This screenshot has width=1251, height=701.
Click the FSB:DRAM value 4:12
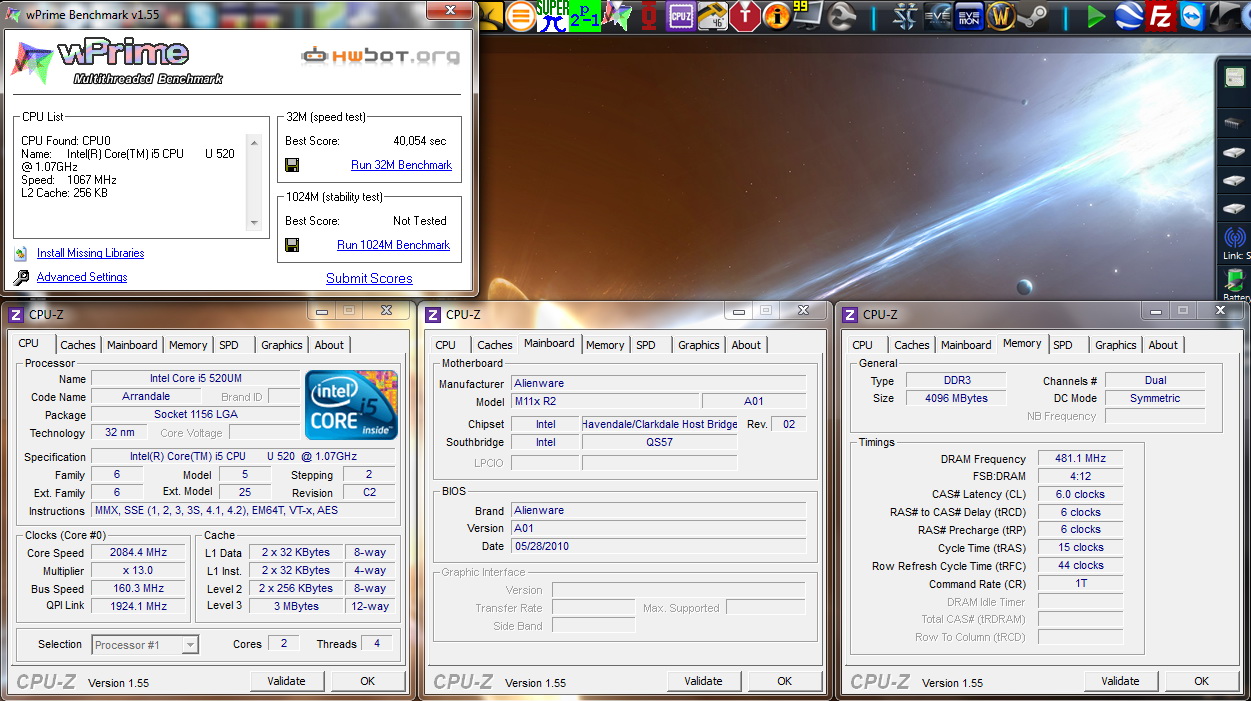(1080, 476)
